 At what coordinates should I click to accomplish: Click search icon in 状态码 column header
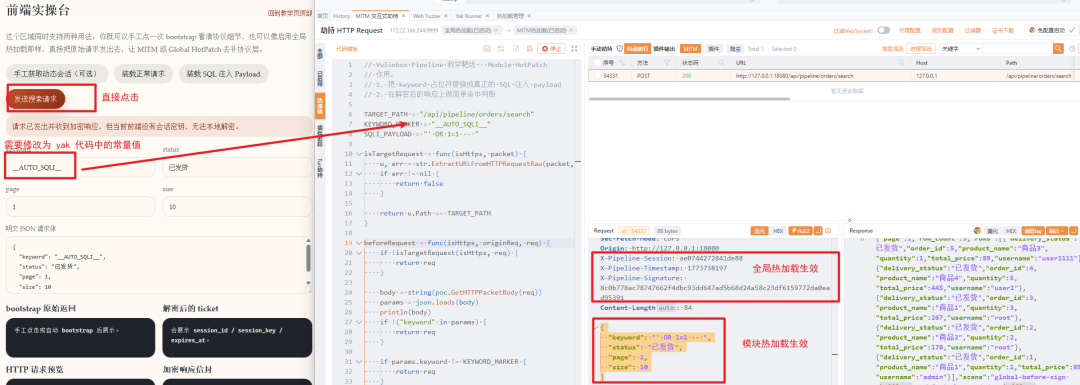[721, 62]
